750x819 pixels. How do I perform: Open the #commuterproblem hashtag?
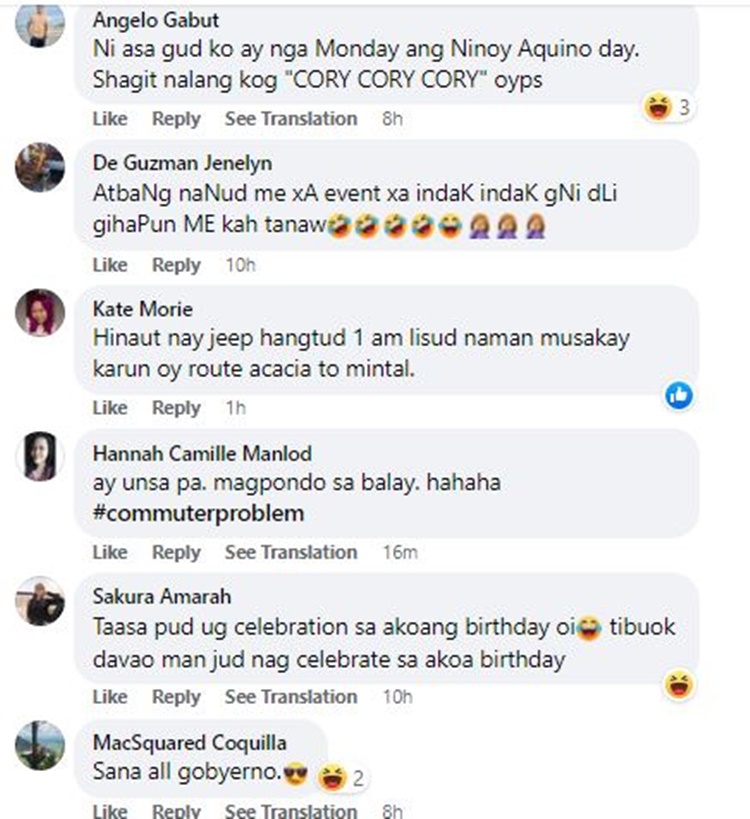point(198,514)
